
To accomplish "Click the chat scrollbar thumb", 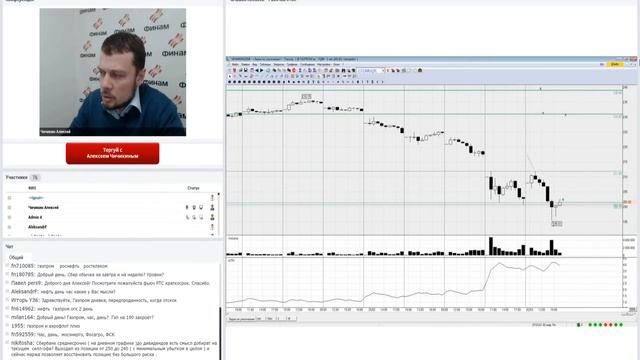I will (x=220, y=333).
